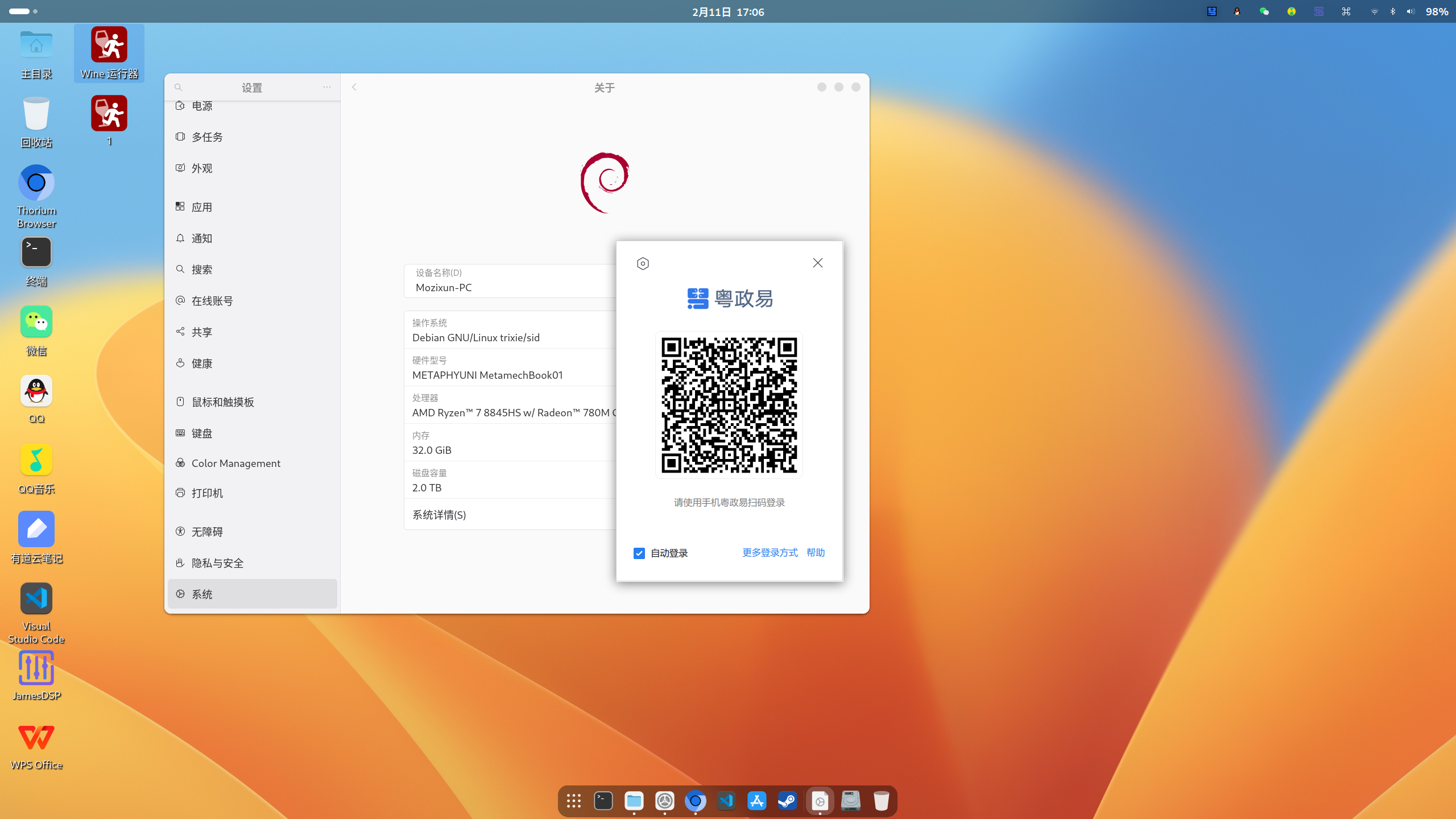Screen dimensions: 1456x819
Task: Open the 帮助 link in login dialog
Action: (x=815, y=553)
